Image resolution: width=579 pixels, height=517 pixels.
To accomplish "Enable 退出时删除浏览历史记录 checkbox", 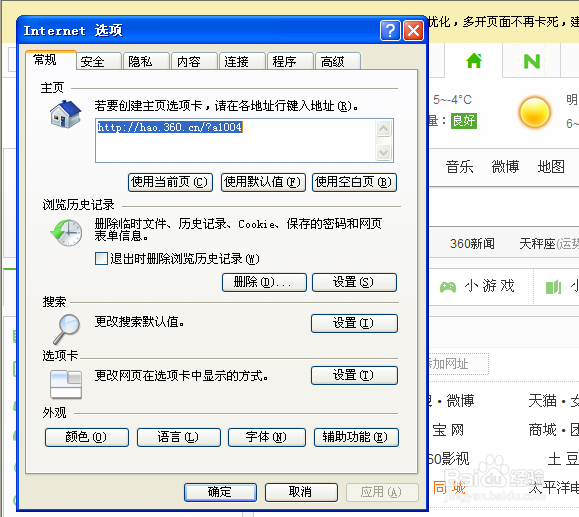I will click(x=101, y=258).
